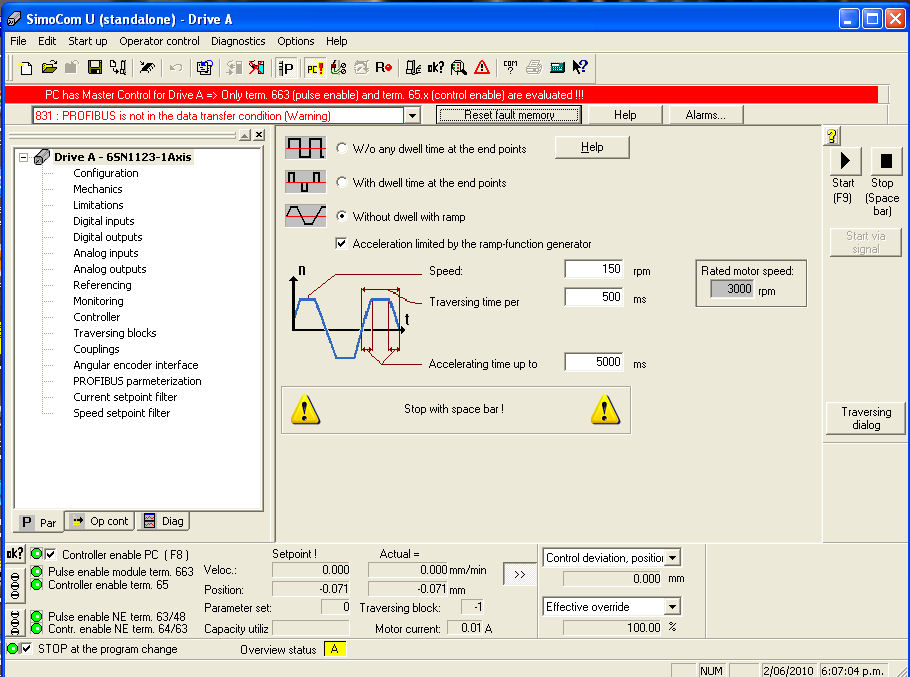This screenshot has width=910, height=677.
Task: Click the Start (F9) play icon
Action: pyautogui.click(x=846, y=161)
